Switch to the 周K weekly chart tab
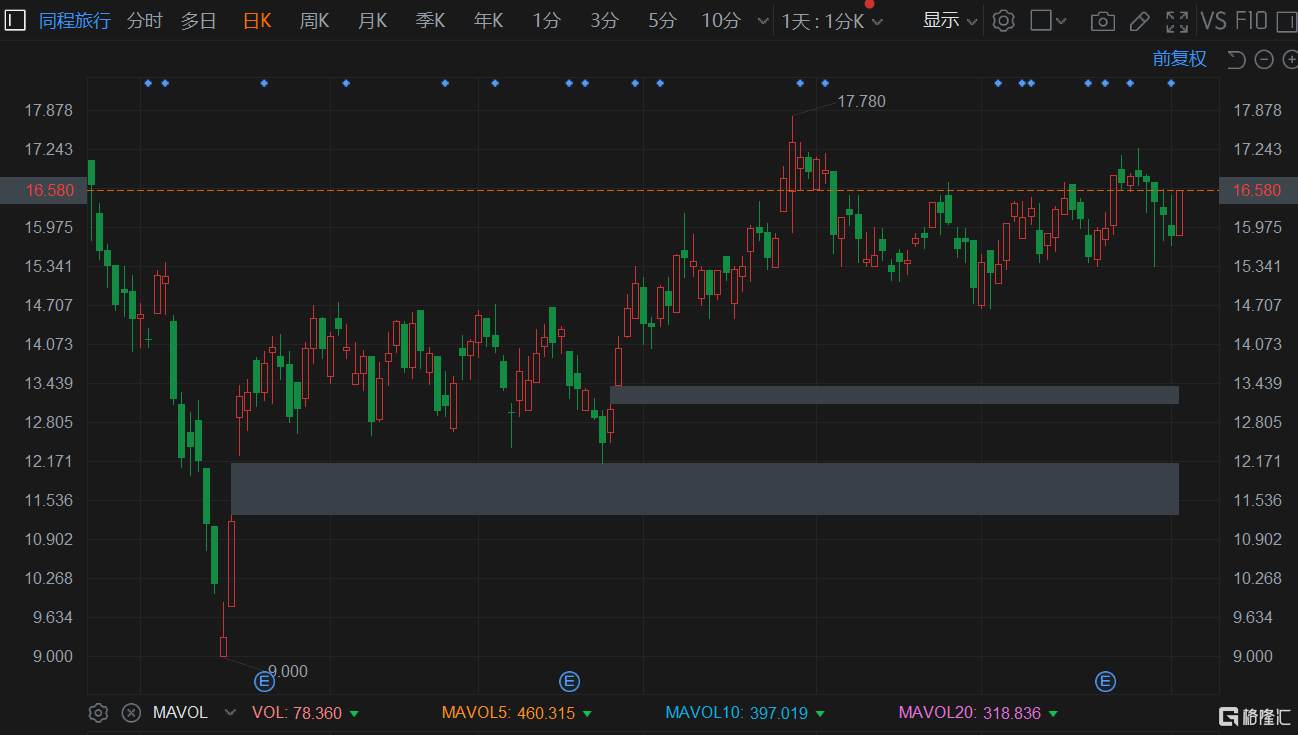This screenshot has height=735, width=1298. 314,21
